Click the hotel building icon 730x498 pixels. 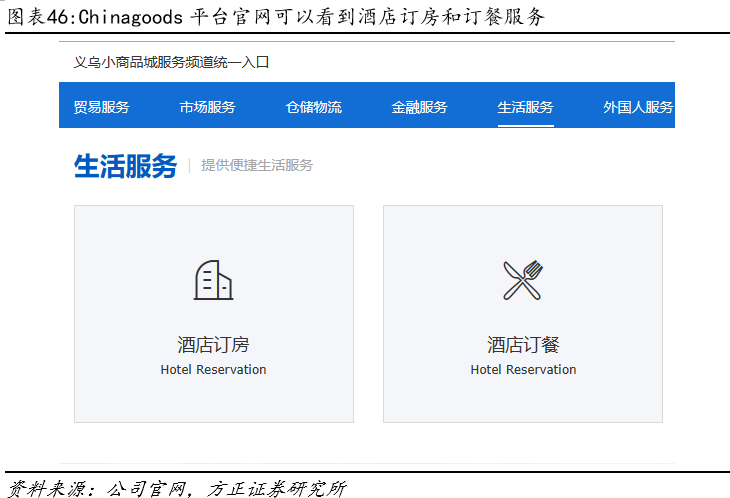213,280
